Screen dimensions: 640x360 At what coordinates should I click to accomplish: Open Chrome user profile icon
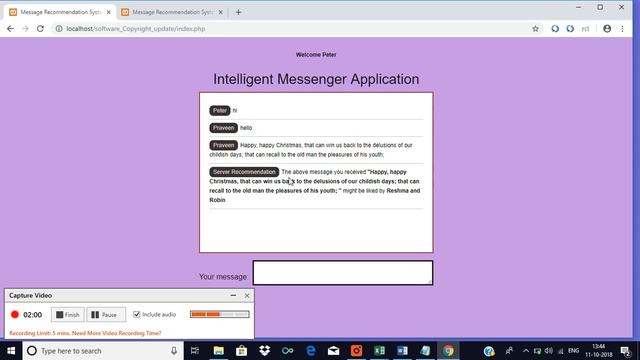[607, 29]
